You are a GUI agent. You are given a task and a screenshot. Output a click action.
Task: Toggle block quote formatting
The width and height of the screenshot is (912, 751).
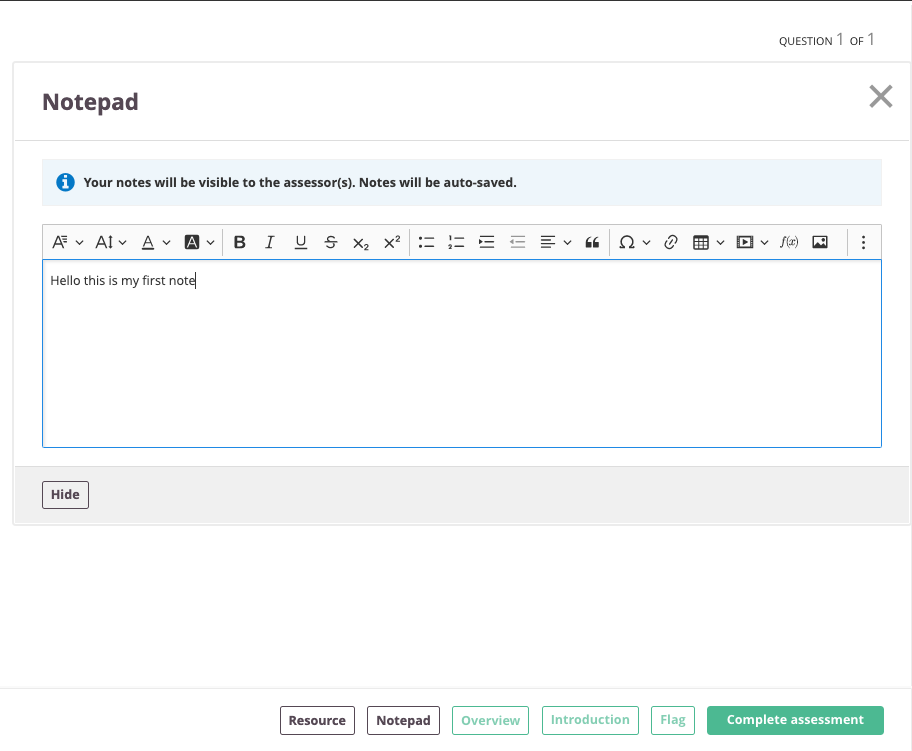pyautogui.click(x=592, y=242)
